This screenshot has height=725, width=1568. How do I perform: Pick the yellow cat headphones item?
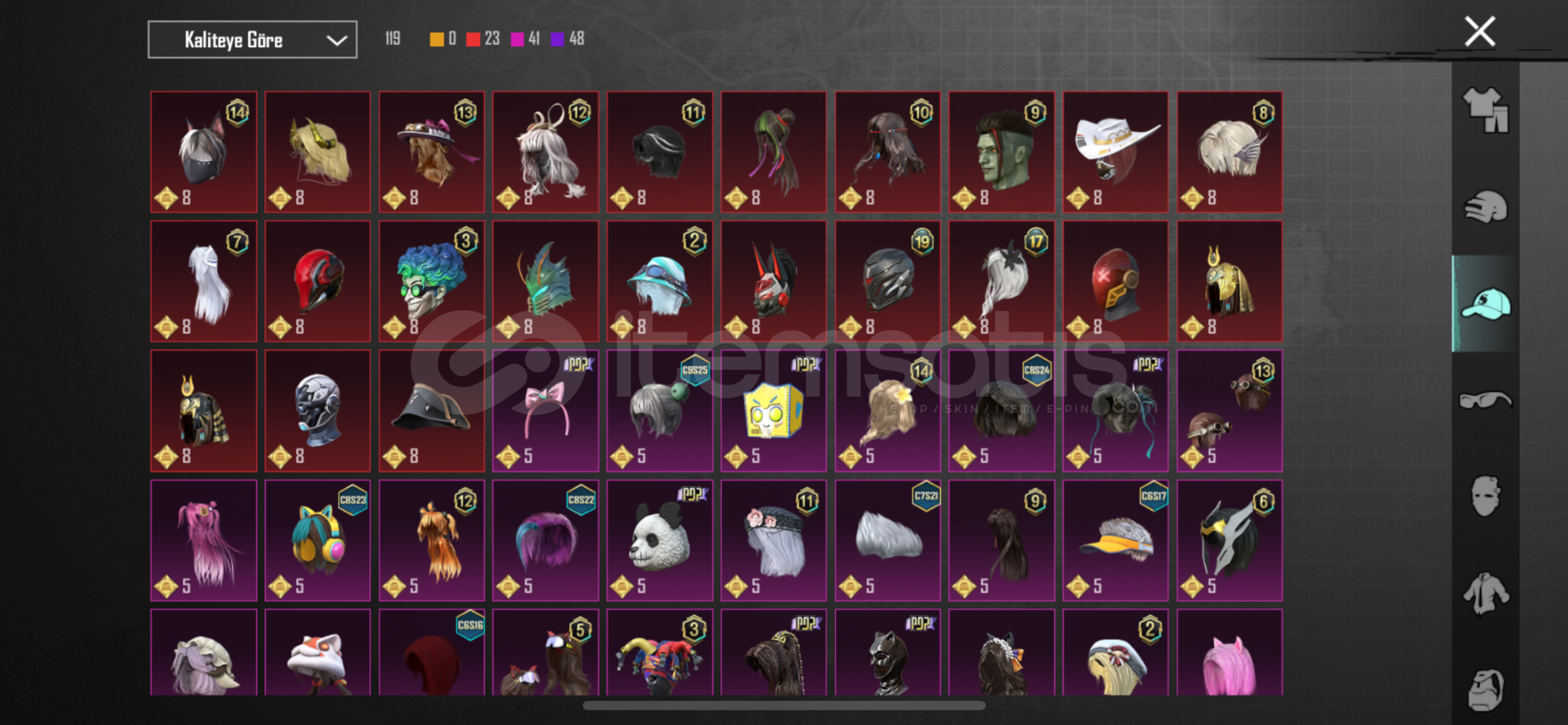coord(317,540)
